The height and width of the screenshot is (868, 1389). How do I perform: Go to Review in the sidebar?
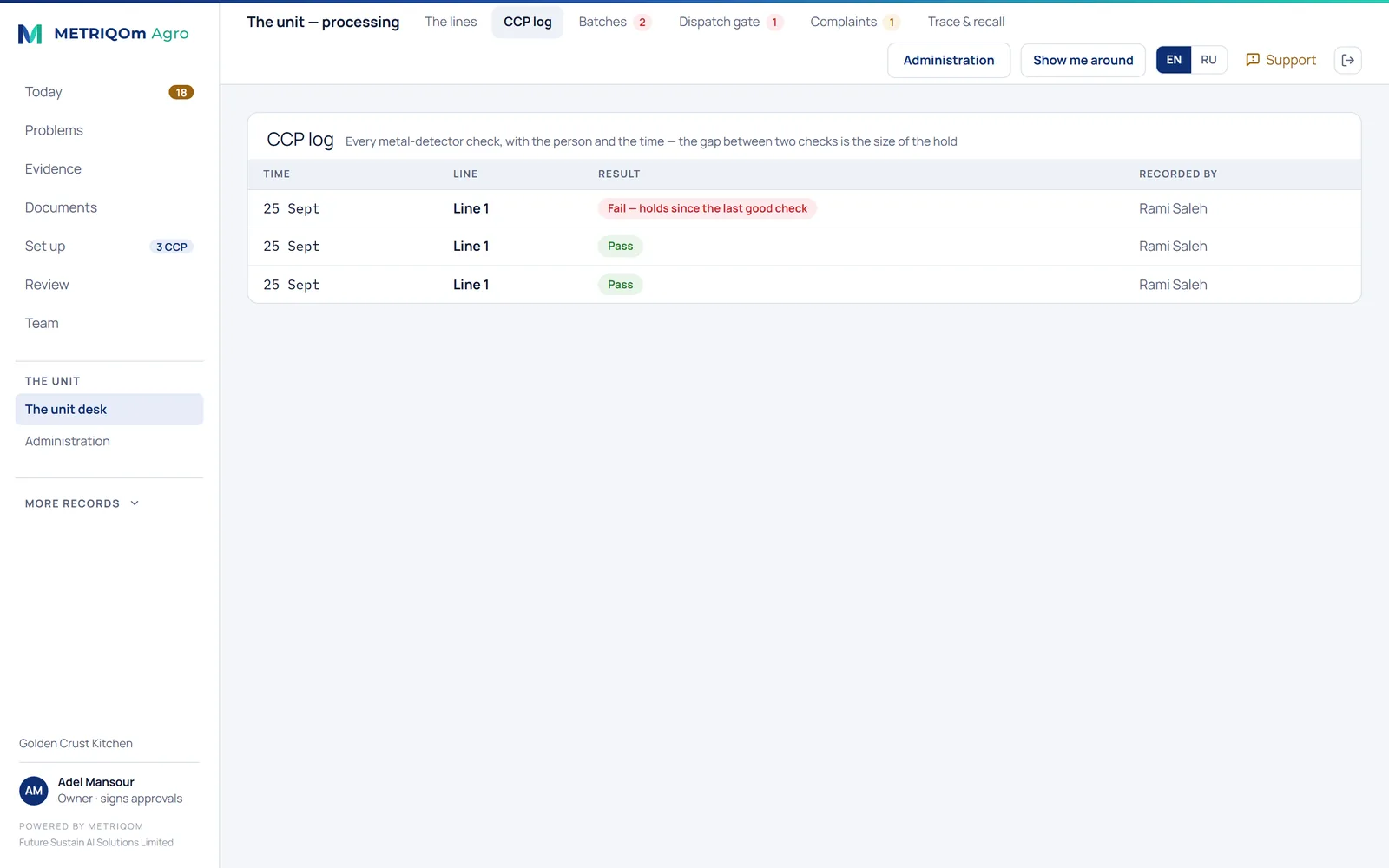(109, 285)
